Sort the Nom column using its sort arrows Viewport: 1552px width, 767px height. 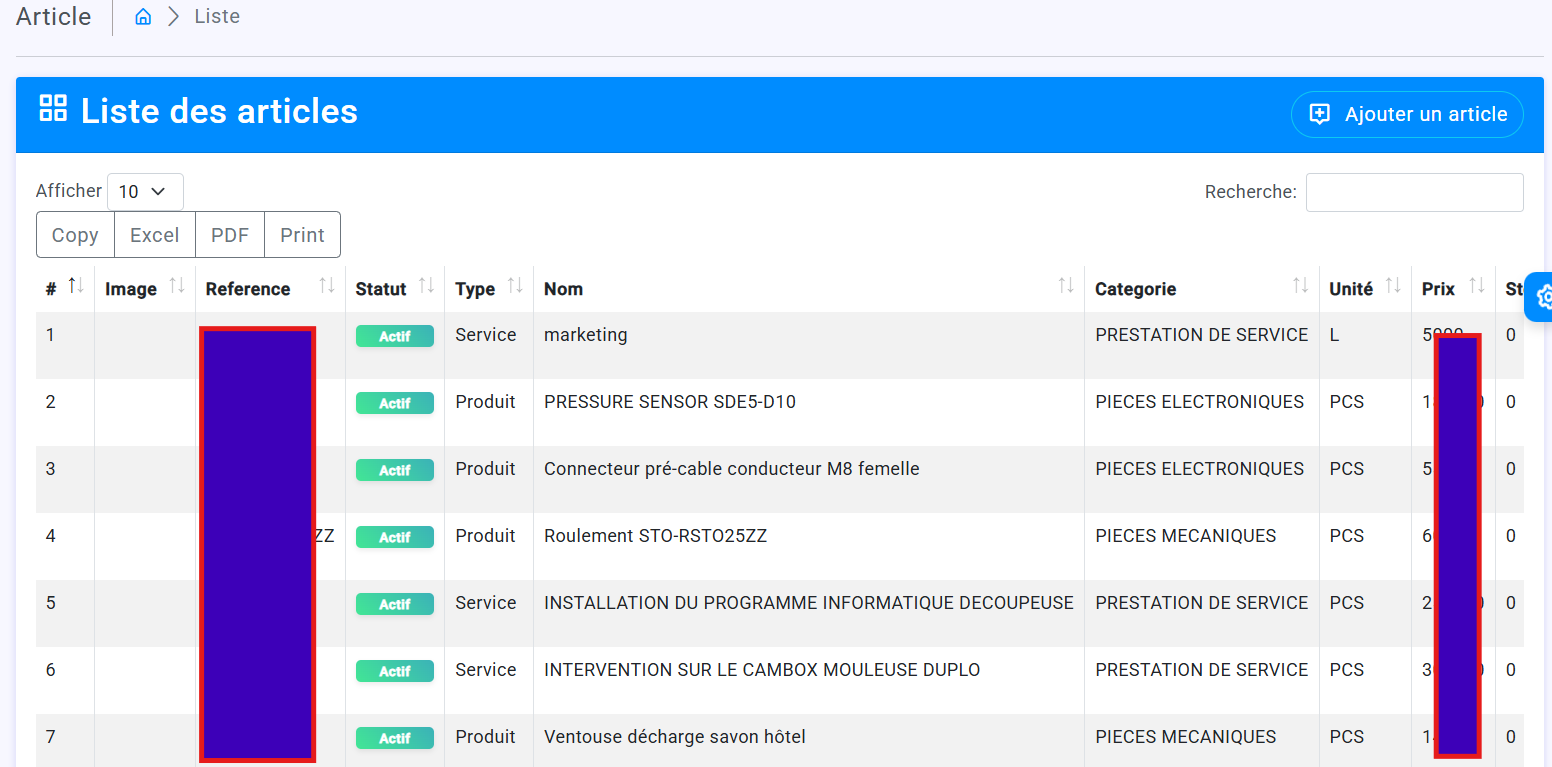tap(1068, 287)
